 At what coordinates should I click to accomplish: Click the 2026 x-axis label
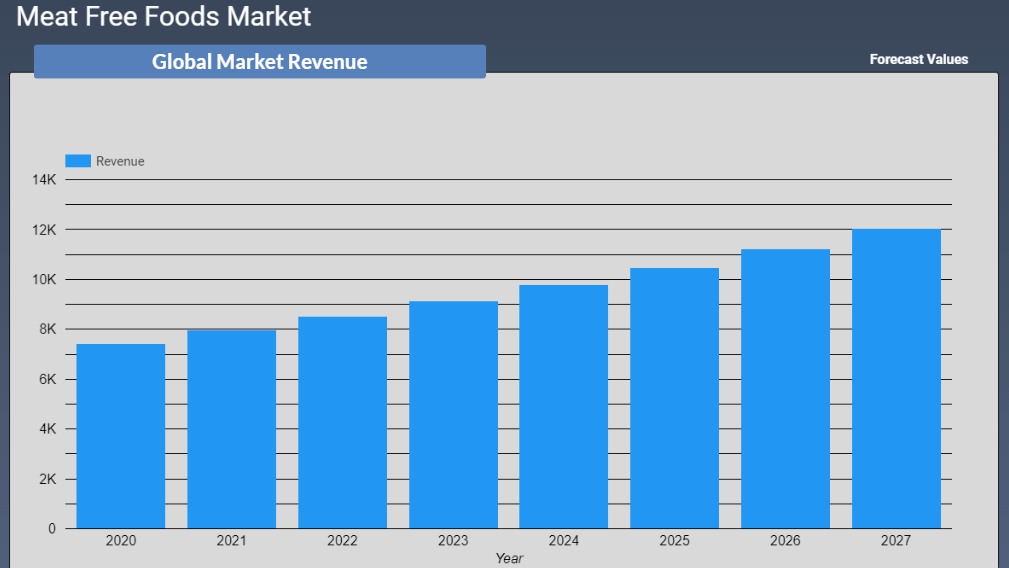click(785, 541)
